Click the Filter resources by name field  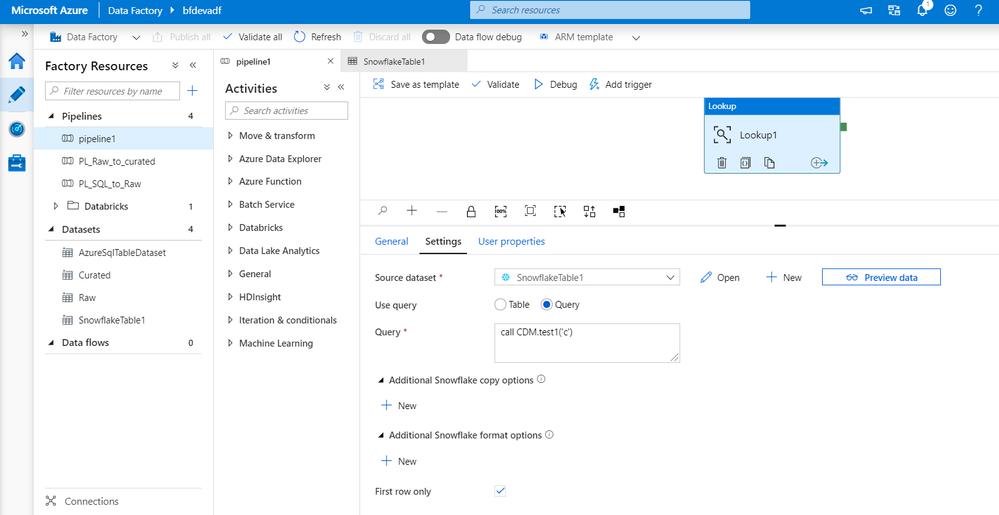pos(113,91)
